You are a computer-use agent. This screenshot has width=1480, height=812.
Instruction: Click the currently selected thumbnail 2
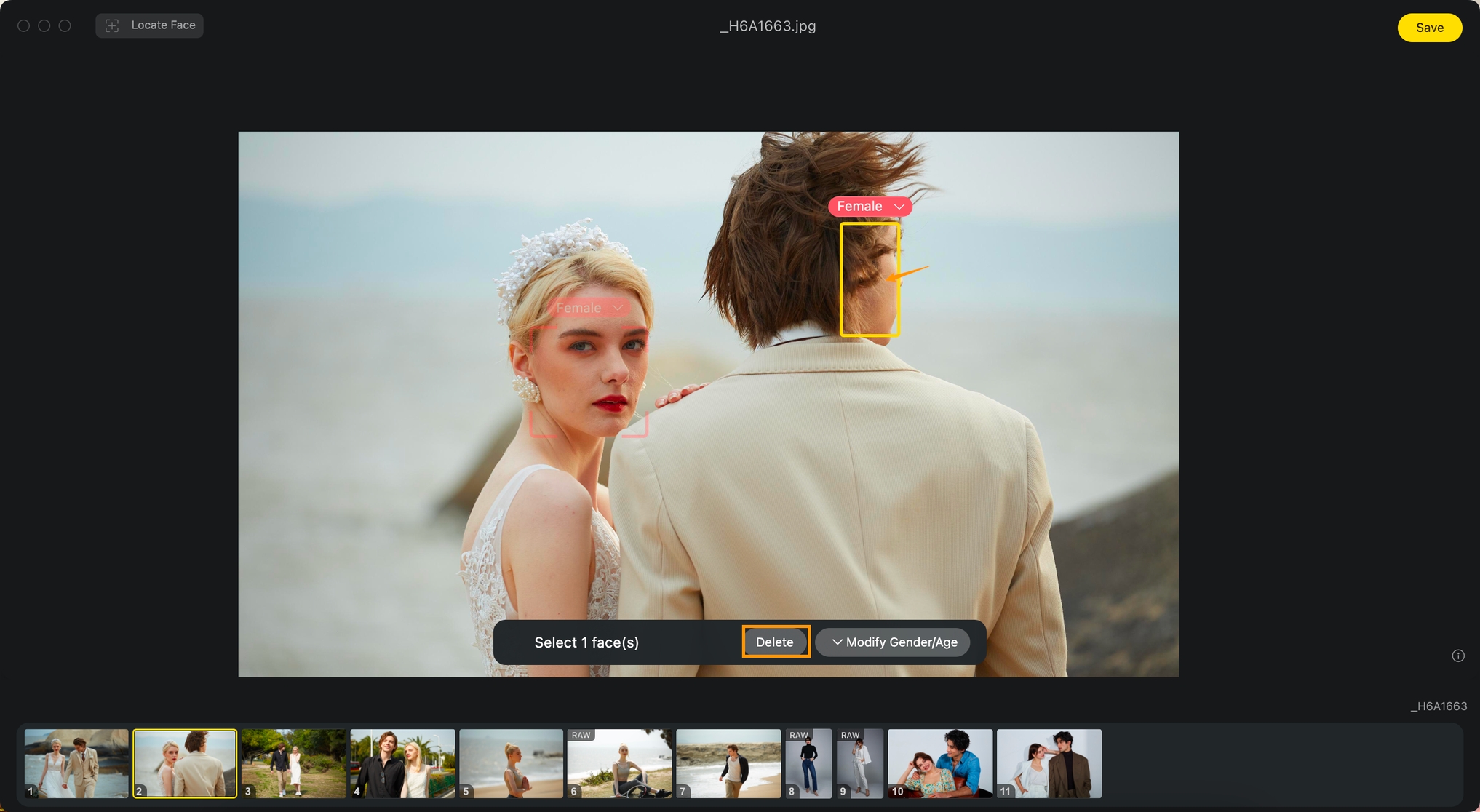pos(185,763)
